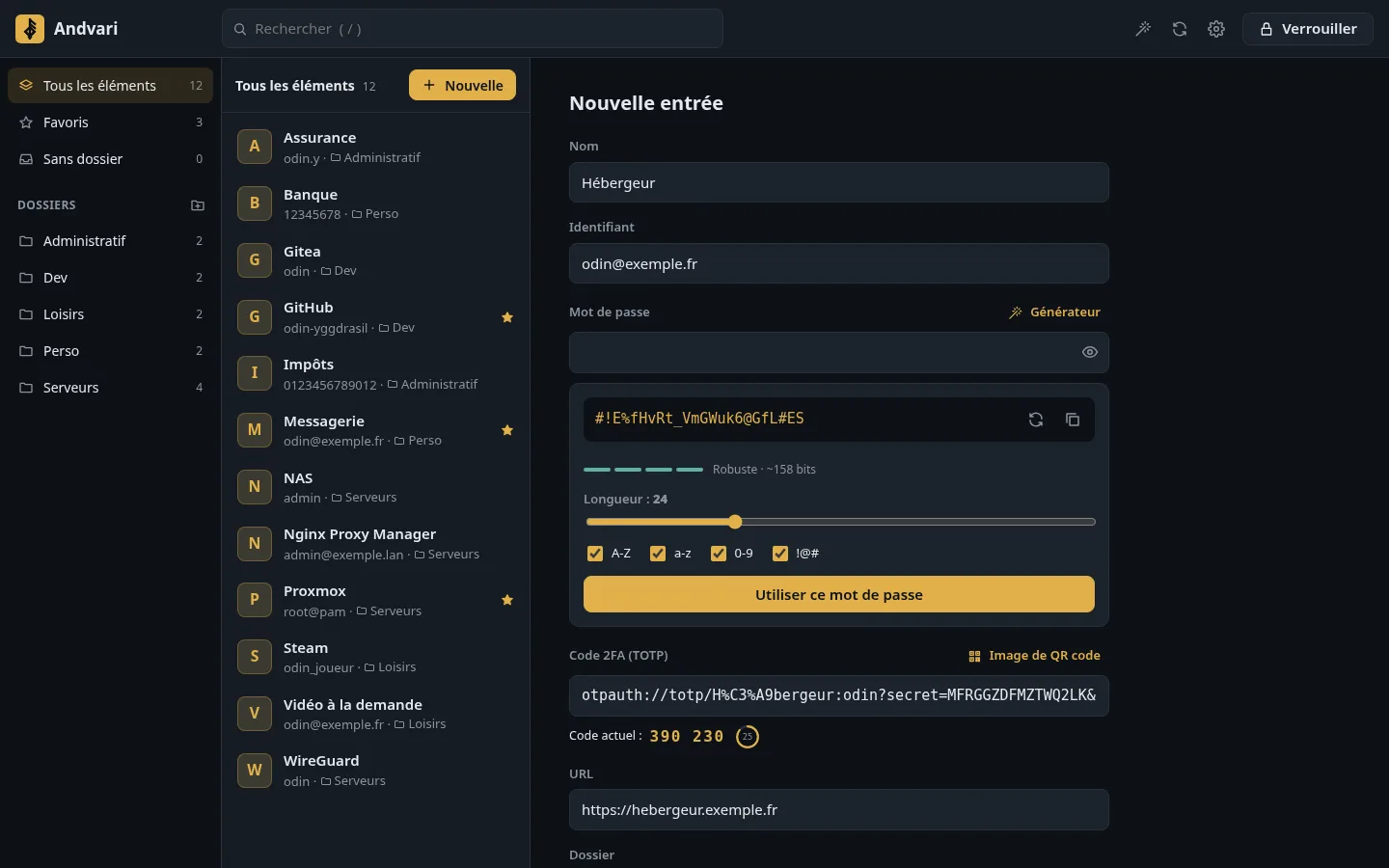The height and width of the screenshot is (868, 1389).
Task: Click the Steam entry avatar
Action: pos(255,657)
